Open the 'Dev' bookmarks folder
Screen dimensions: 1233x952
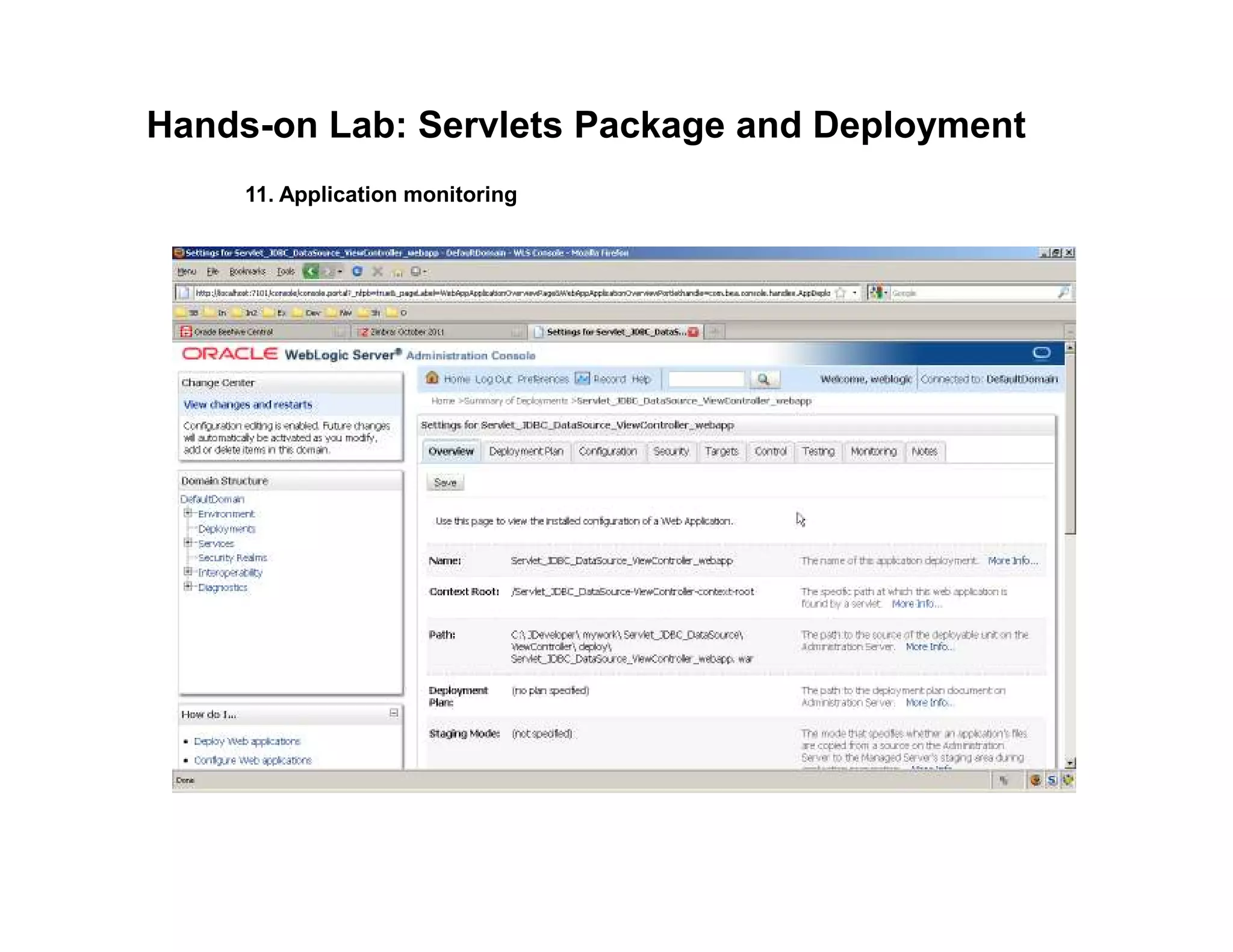(x=306, y=313)
